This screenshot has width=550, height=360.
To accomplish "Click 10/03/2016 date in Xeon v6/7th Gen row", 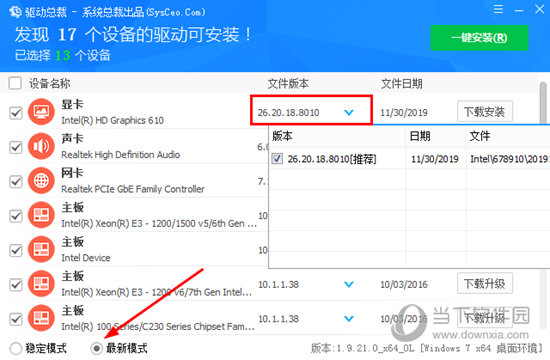I will (404, 285).
